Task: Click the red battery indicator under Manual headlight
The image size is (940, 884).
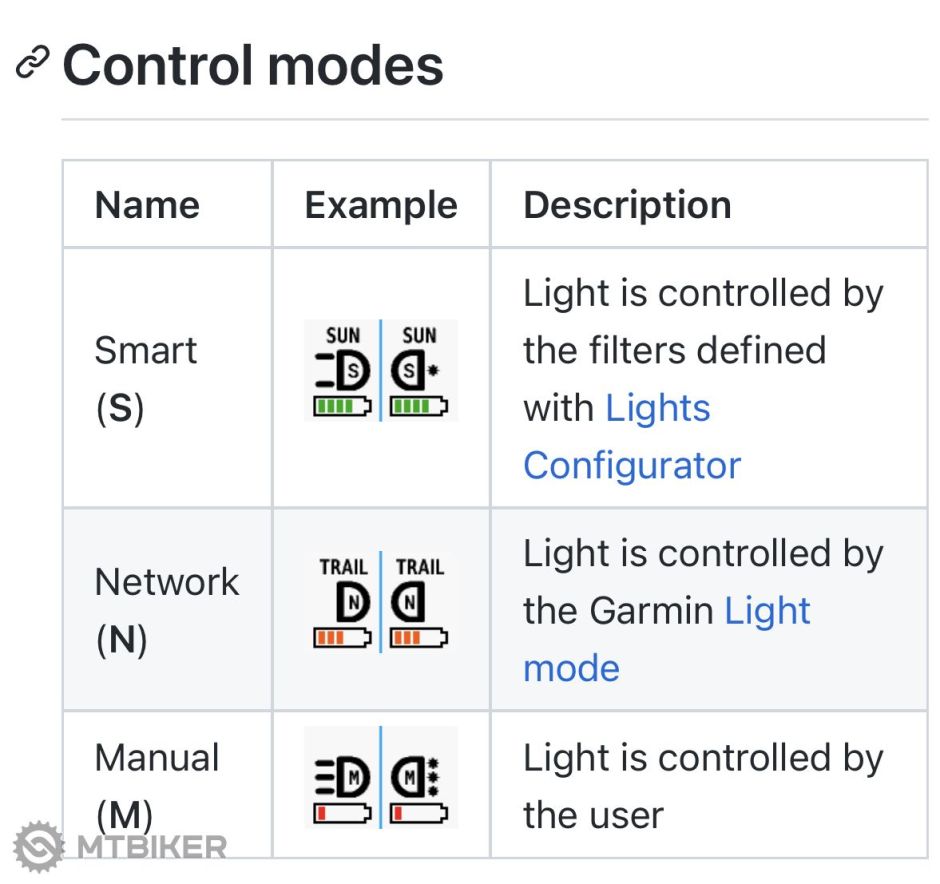Action: point(343,811)
